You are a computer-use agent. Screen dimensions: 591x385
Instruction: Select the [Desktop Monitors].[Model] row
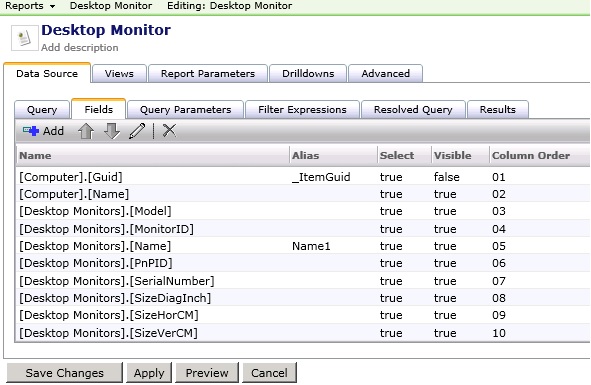tap(303, 211)
